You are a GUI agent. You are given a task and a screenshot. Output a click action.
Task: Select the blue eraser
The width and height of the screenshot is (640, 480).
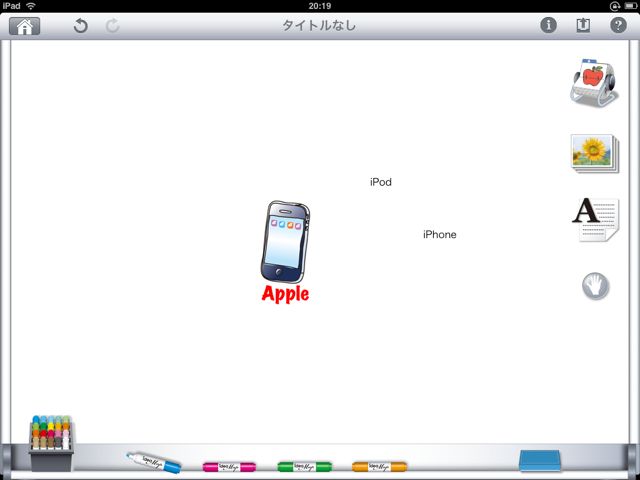click(x=540, y=461)
